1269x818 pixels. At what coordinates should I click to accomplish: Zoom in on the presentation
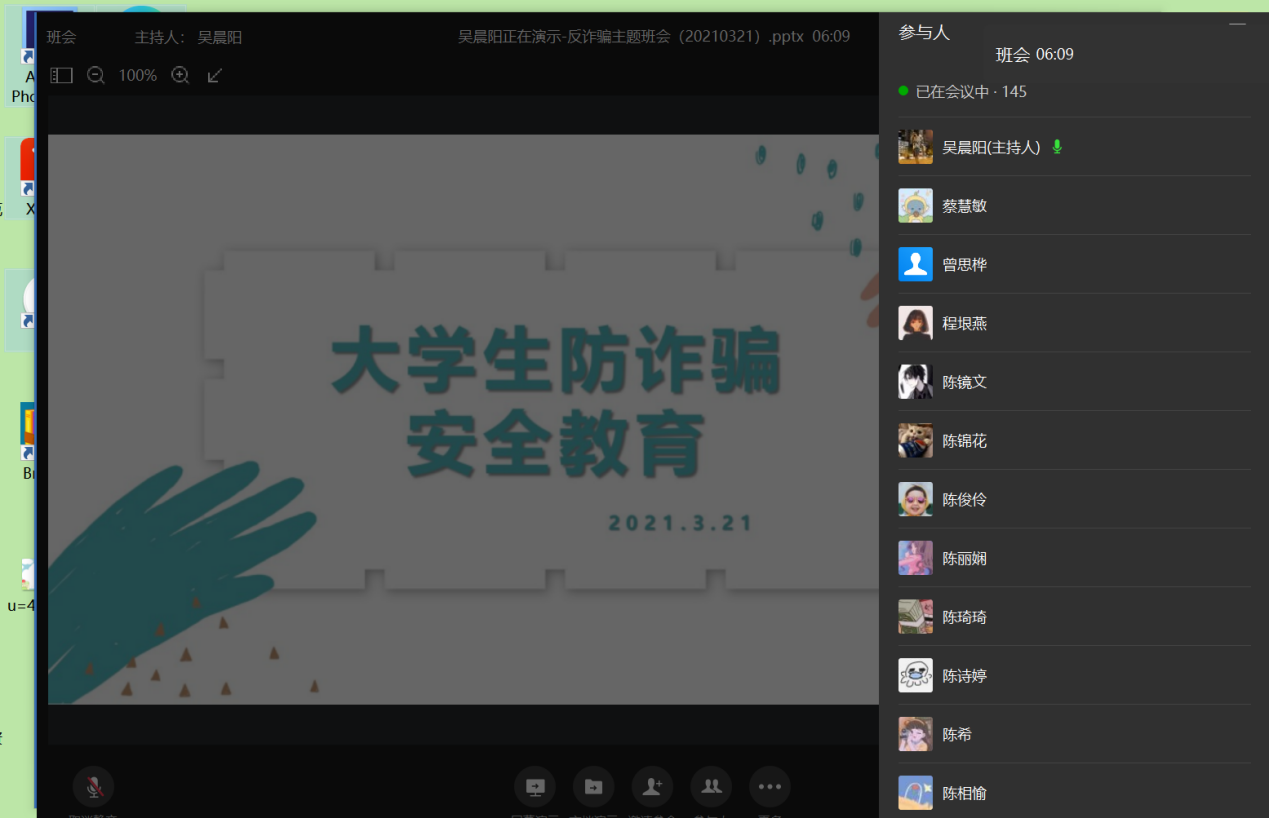click(x=181, y=75)
